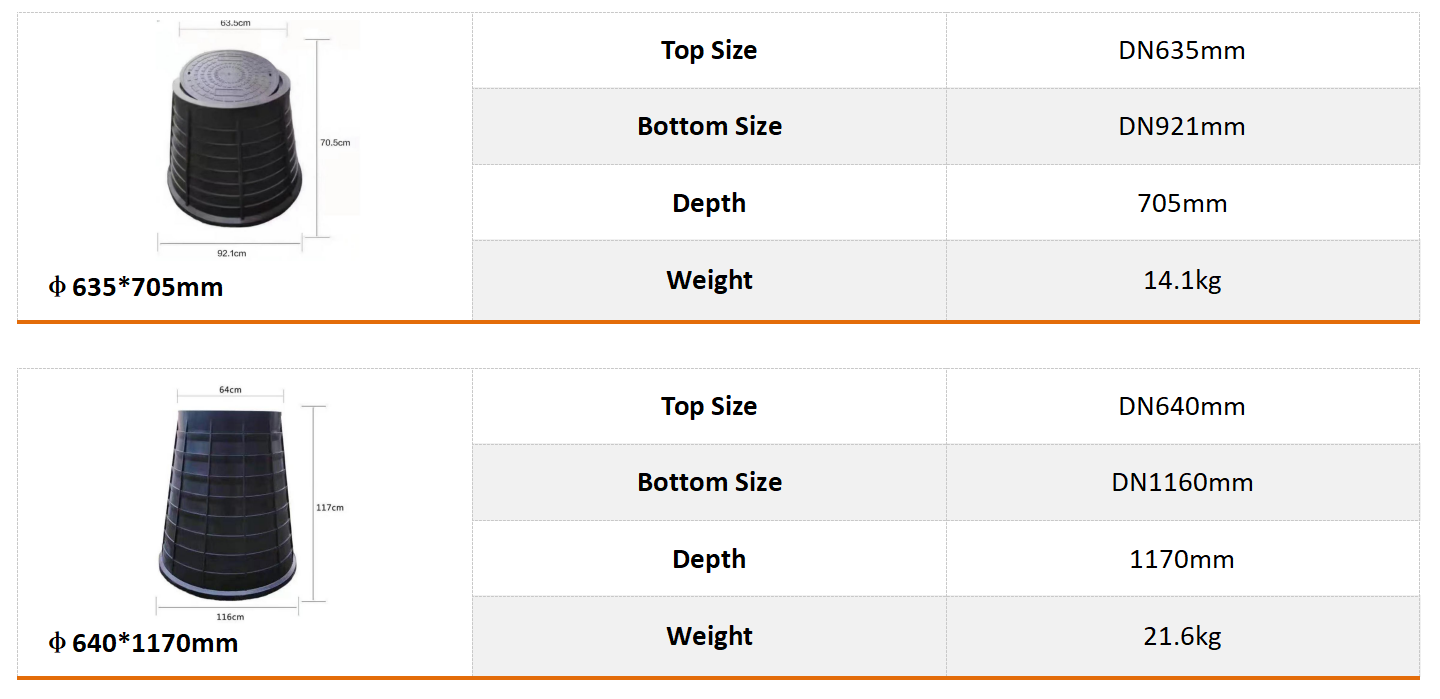Click the DN1160mm bottom size value
Viewport: 1440px width, 699px height.
coord(1182,483)
